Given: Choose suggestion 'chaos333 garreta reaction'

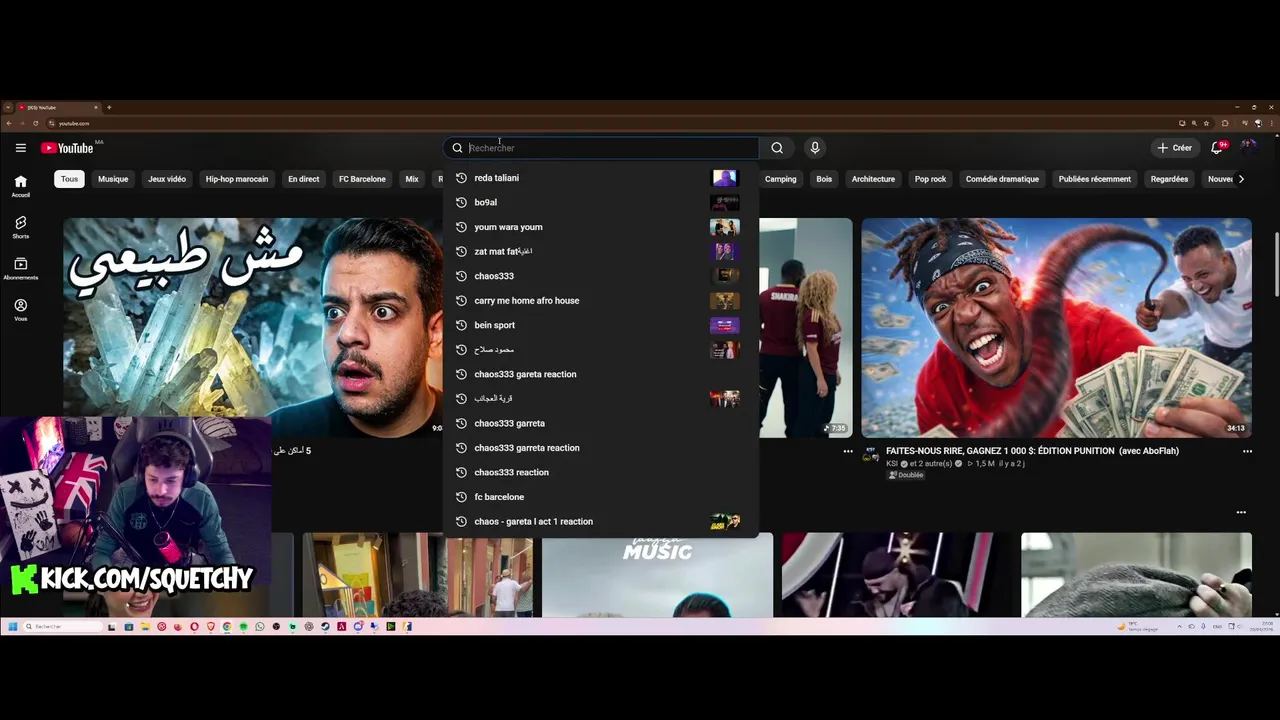Looking at the screenshot, I should click(601, 448).
